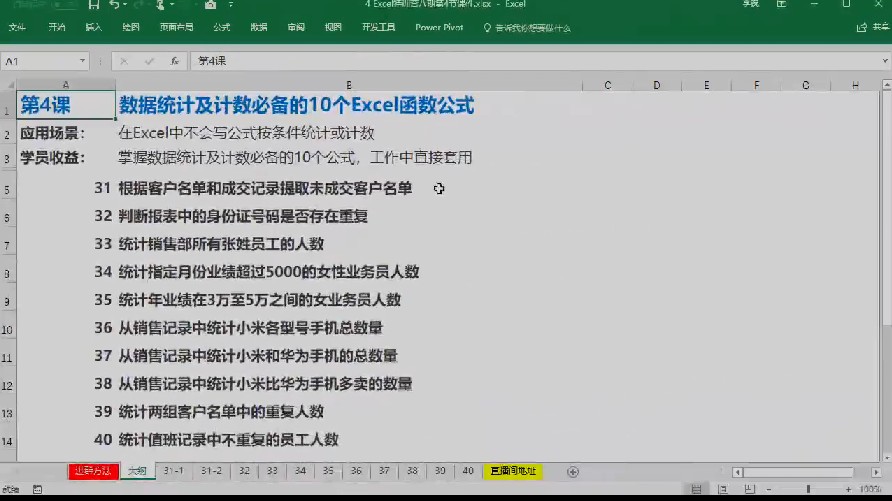The width and height of the screenshot is (892, 501).
Task: Click title cell 数据统计及计数必备的10个Excel函数公式
Action: pyautogui.click(x=296, y=105)
